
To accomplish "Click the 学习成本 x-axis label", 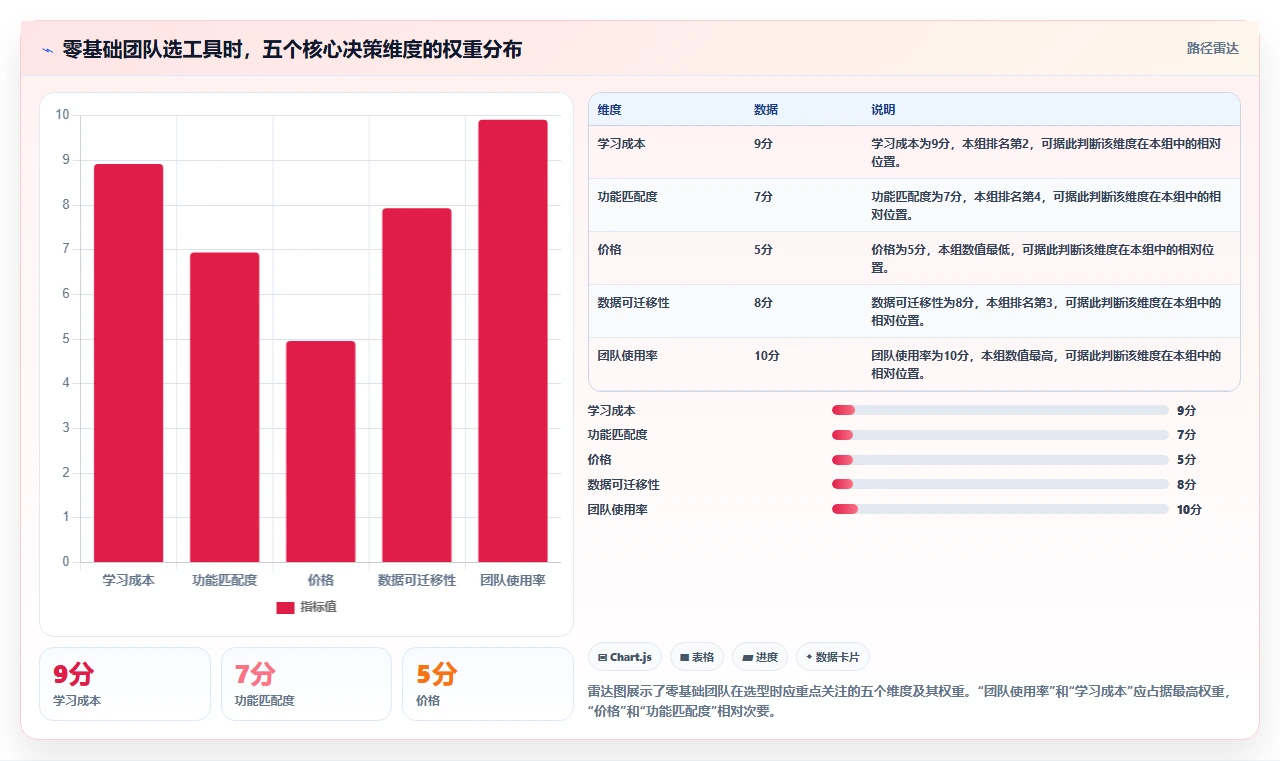I will point(129,581).
